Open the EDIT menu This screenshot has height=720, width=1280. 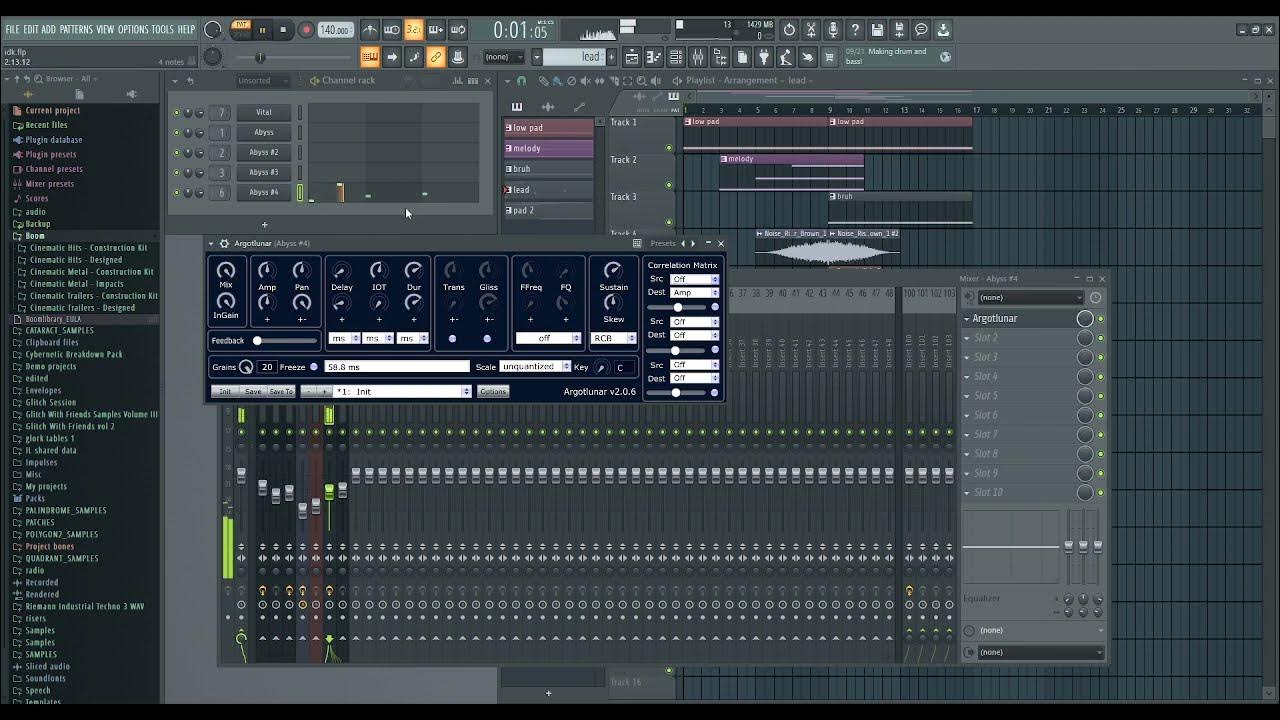(31, 30)
